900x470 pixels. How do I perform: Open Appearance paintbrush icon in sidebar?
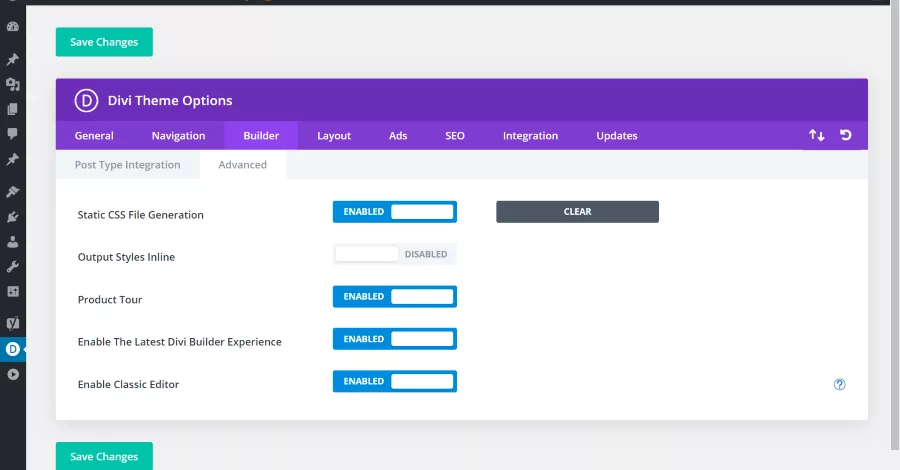point(13,192)
